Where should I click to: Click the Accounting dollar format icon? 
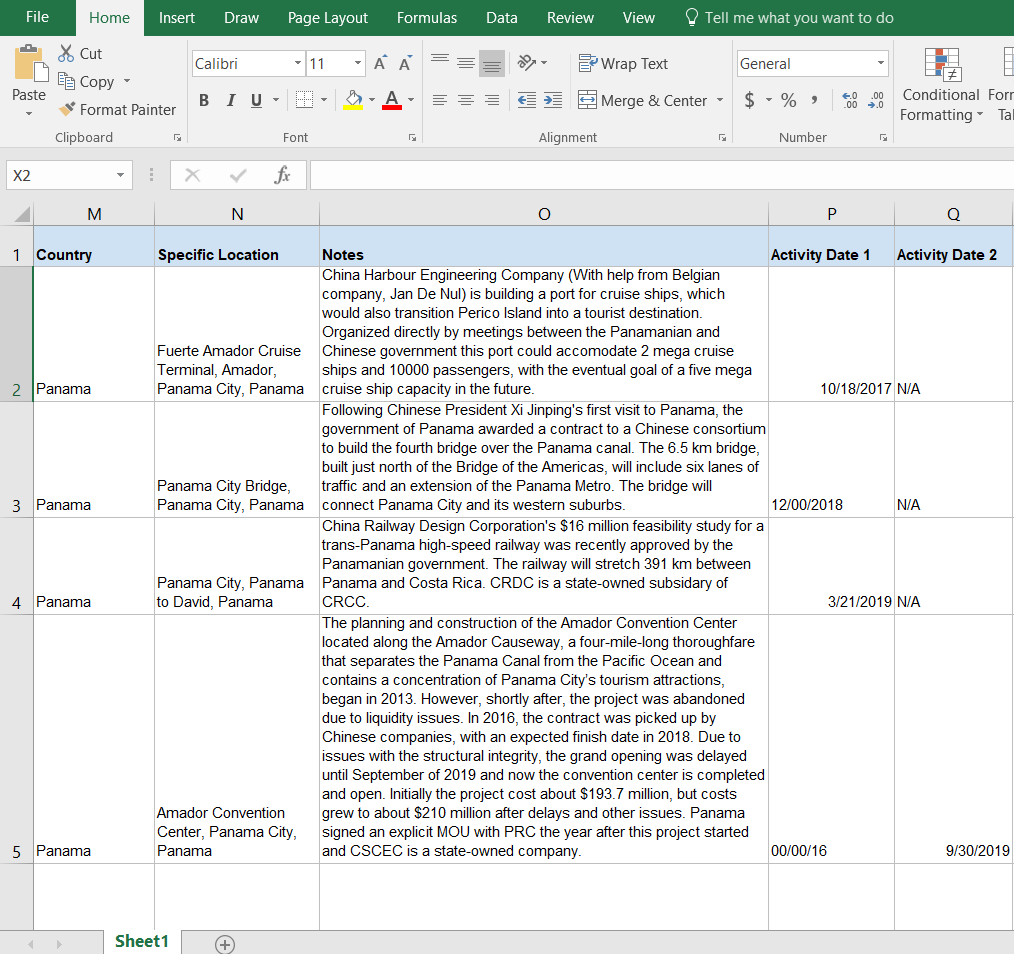750,100
